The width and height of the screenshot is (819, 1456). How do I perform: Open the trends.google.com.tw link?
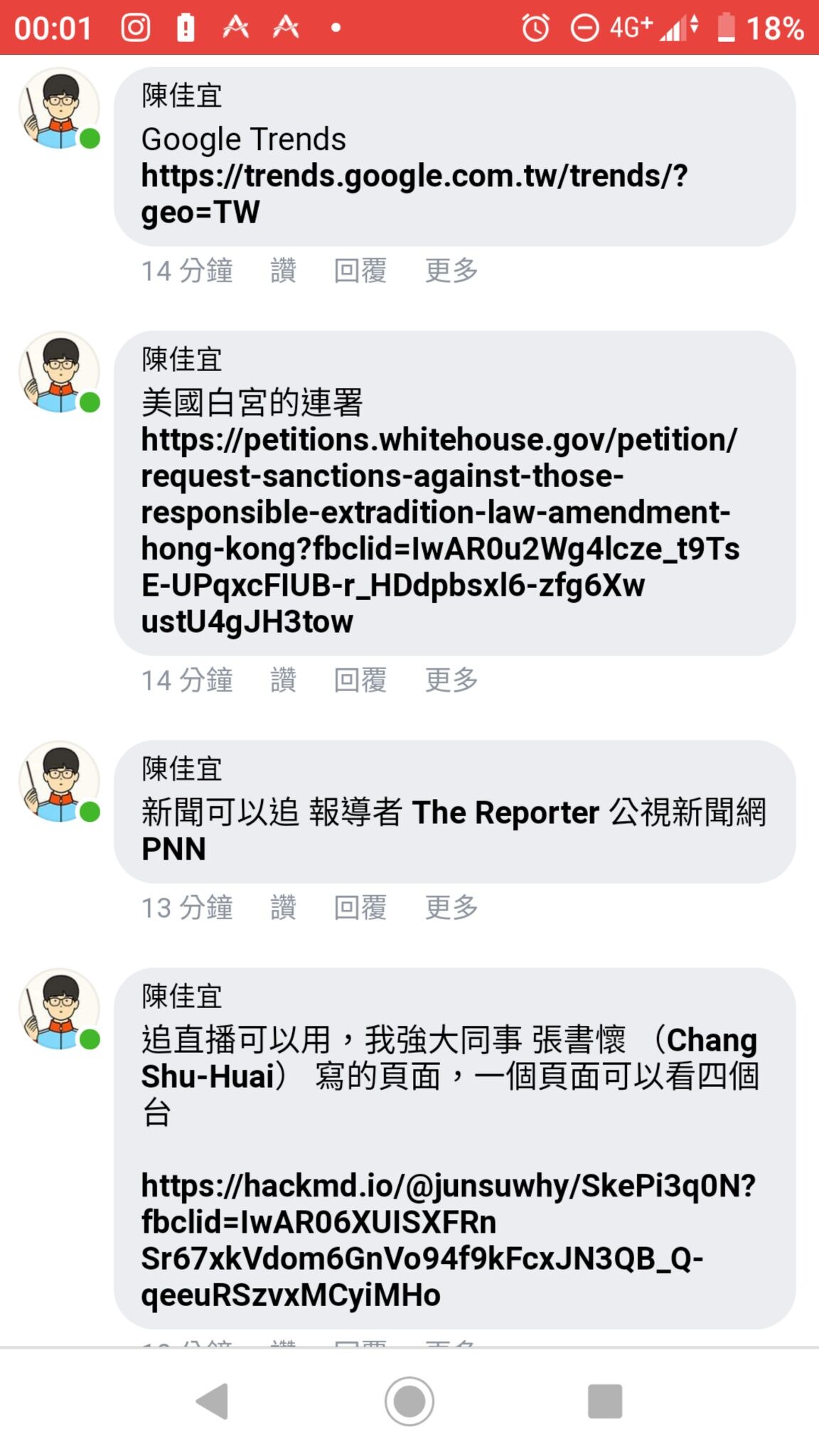414,193
